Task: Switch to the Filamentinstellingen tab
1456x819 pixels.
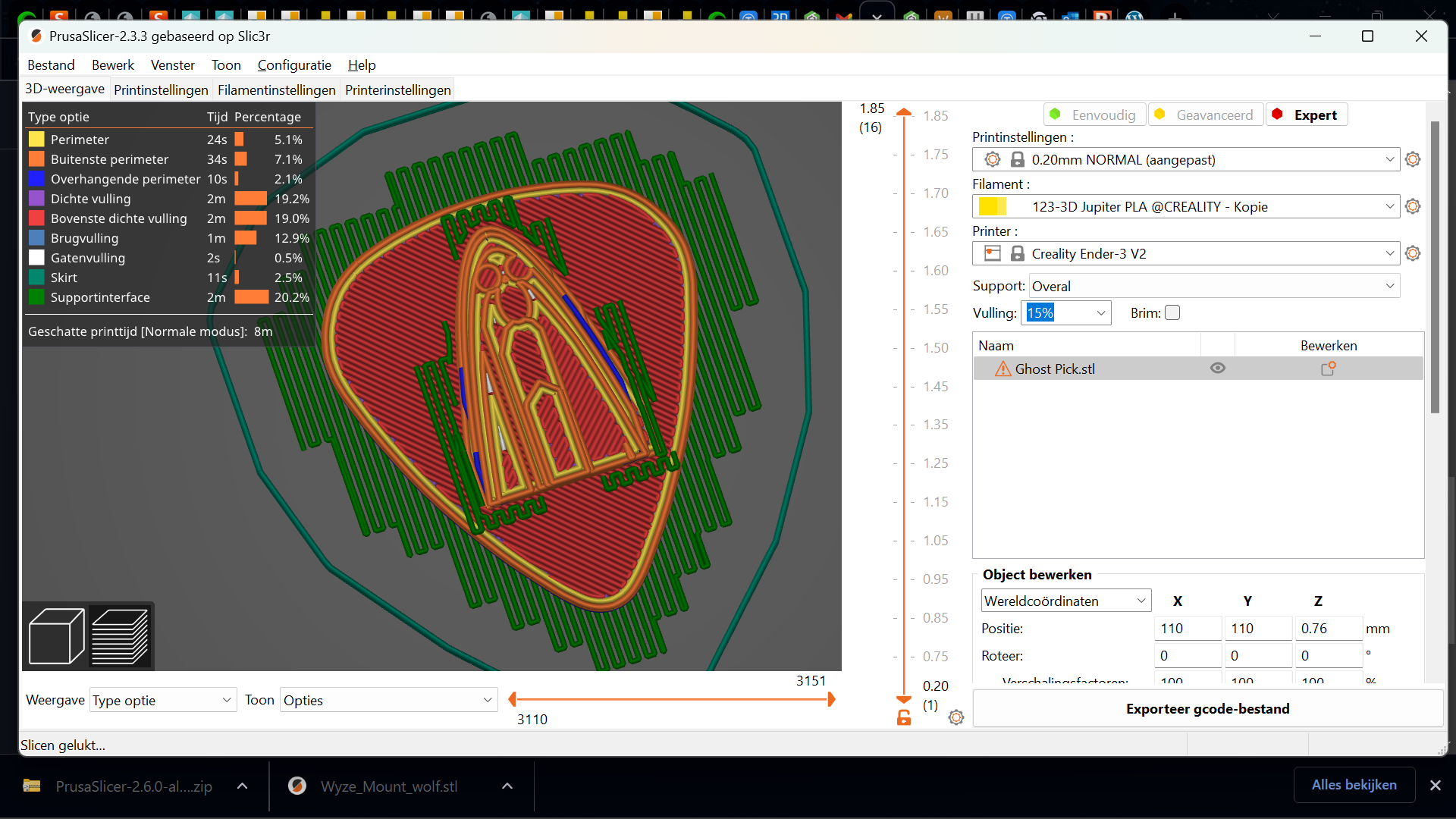Action: coord(276,89)
